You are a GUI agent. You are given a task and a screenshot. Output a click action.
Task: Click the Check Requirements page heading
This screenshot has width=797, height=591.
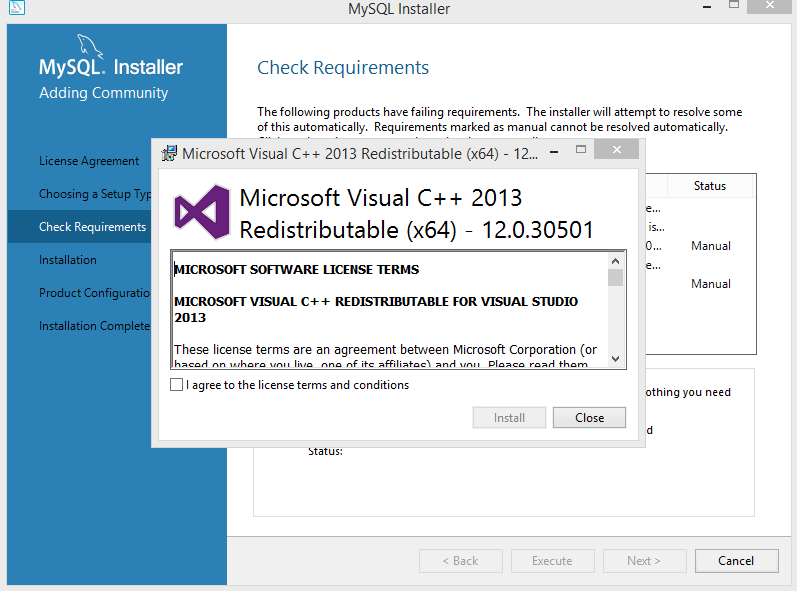343,68
